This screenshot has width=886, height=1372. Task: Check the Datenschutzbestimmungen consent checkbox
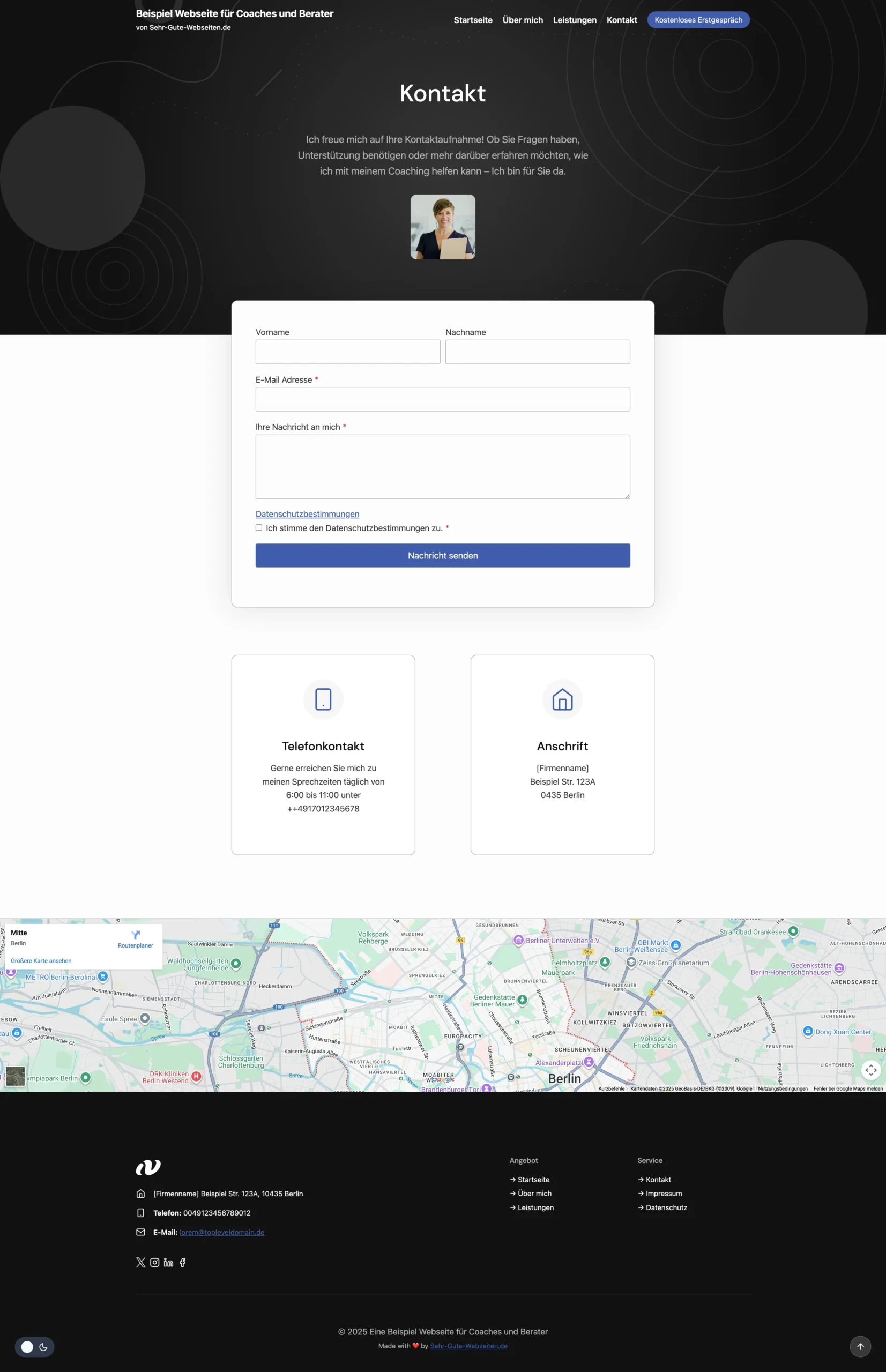click(259, 527)
